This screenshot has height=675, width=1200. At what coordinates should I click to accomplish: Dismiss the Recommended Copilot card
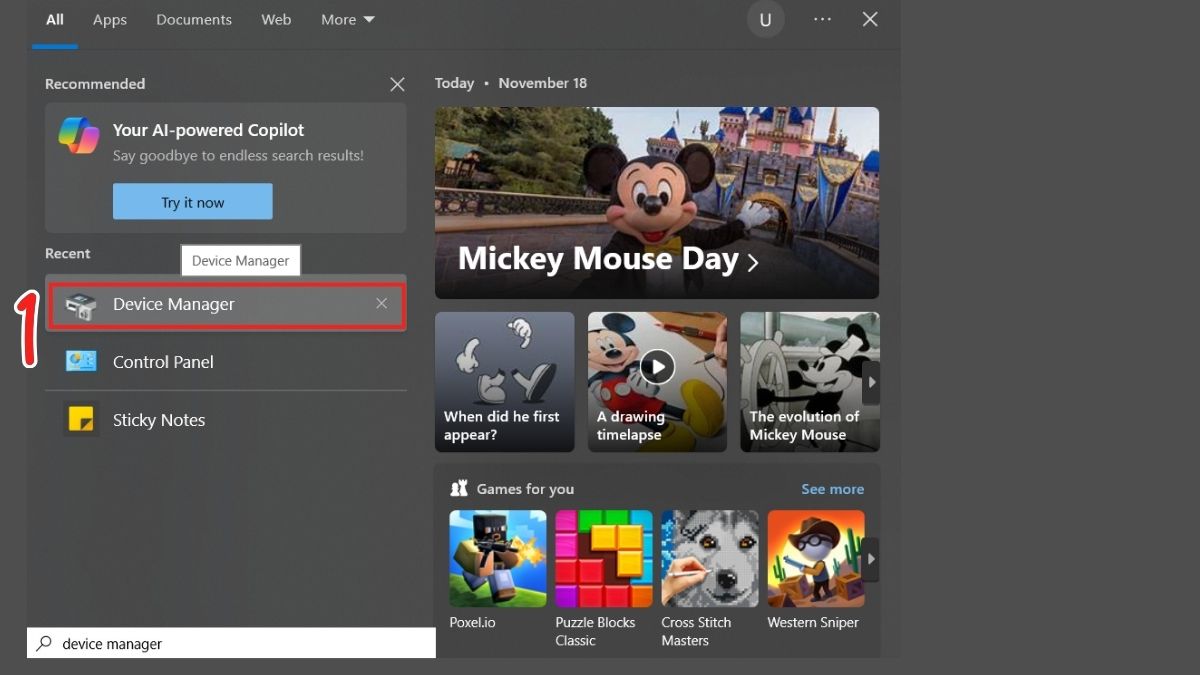pyautogui.click(x=397, y=85)
